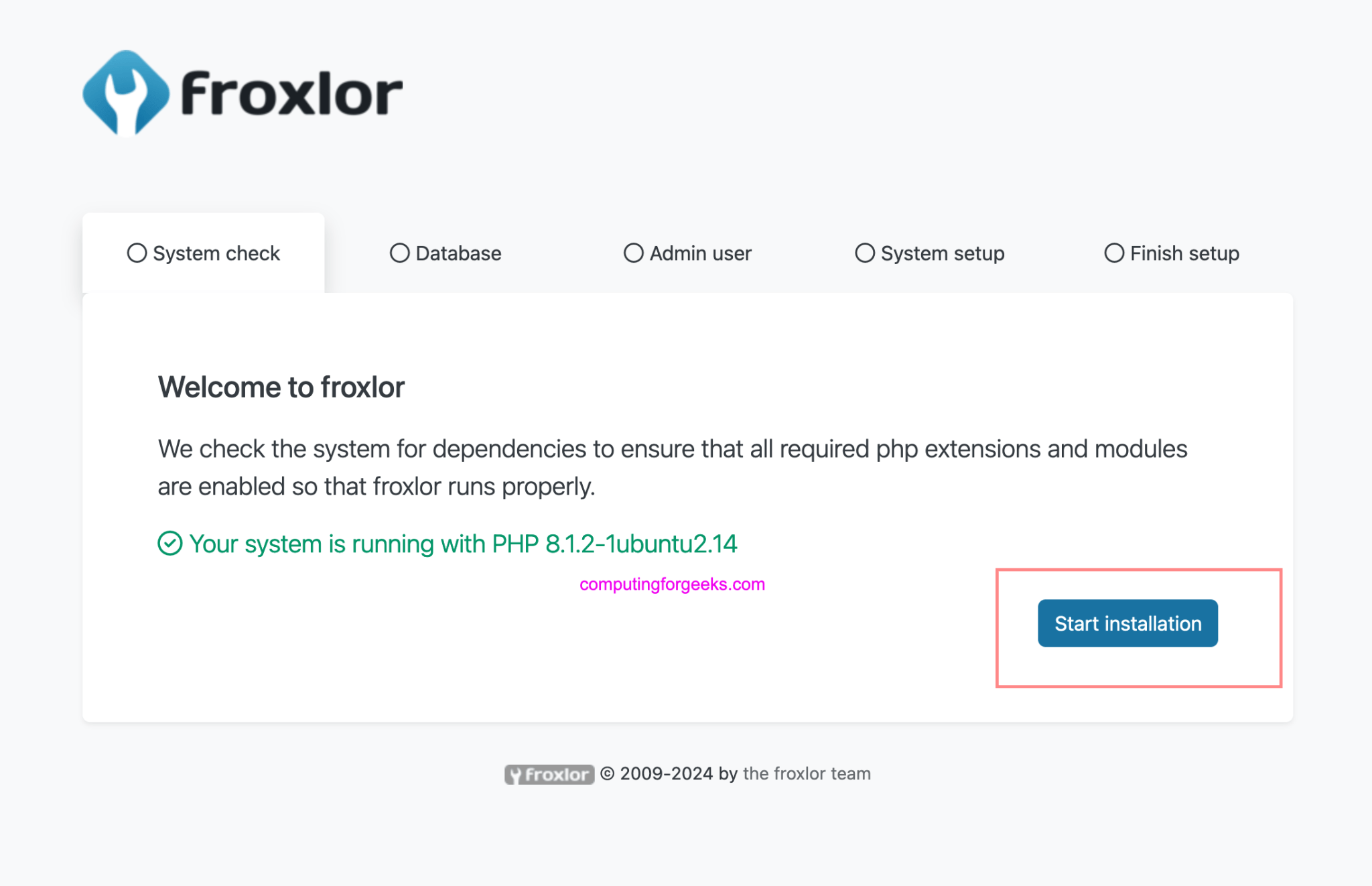This screenshot has width=1372, height=886.
Task: Click the gray froxlor badge in footer
Action: [549, 774]
